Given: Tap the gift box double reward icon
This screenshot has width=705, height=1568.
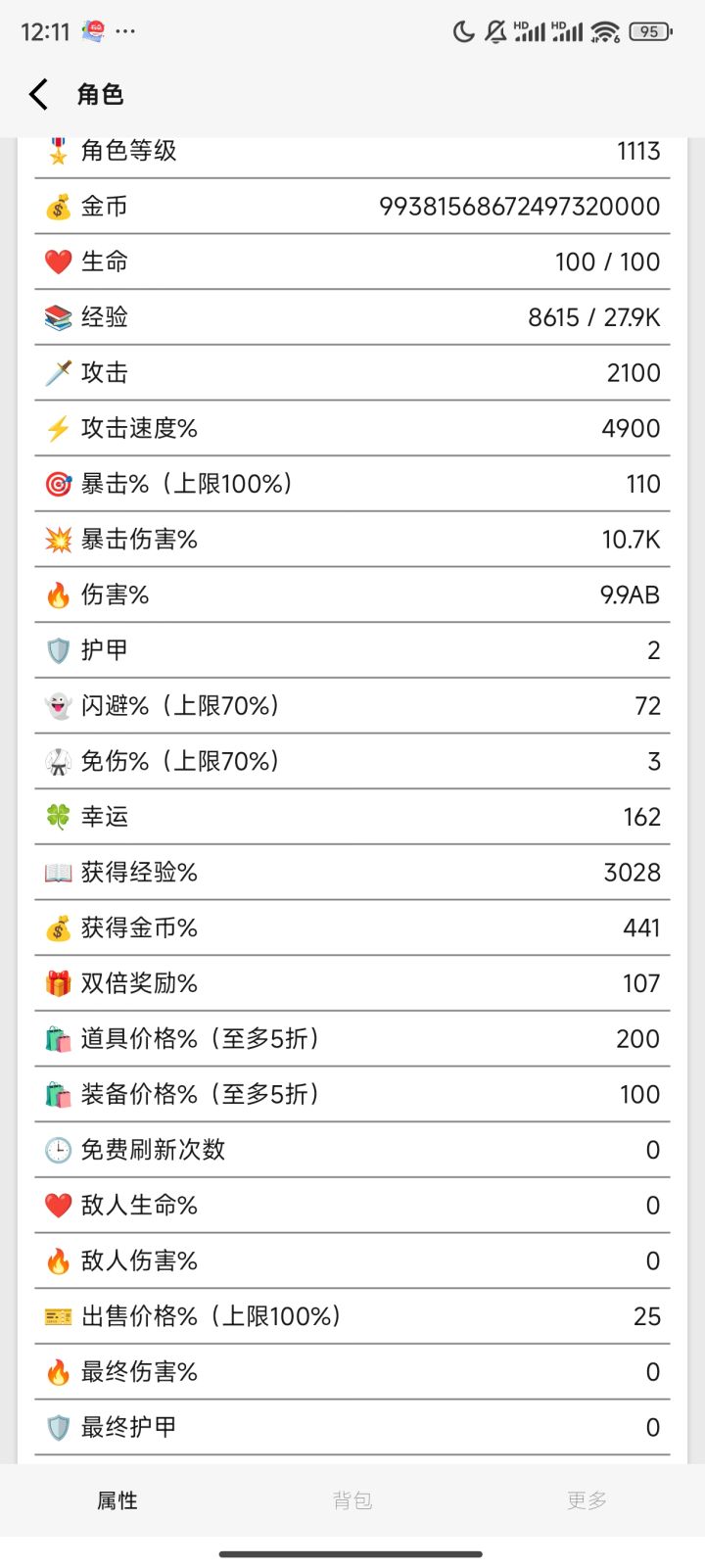Looking at the screenshot, I should pyautogui.click(x=58, y=983).
